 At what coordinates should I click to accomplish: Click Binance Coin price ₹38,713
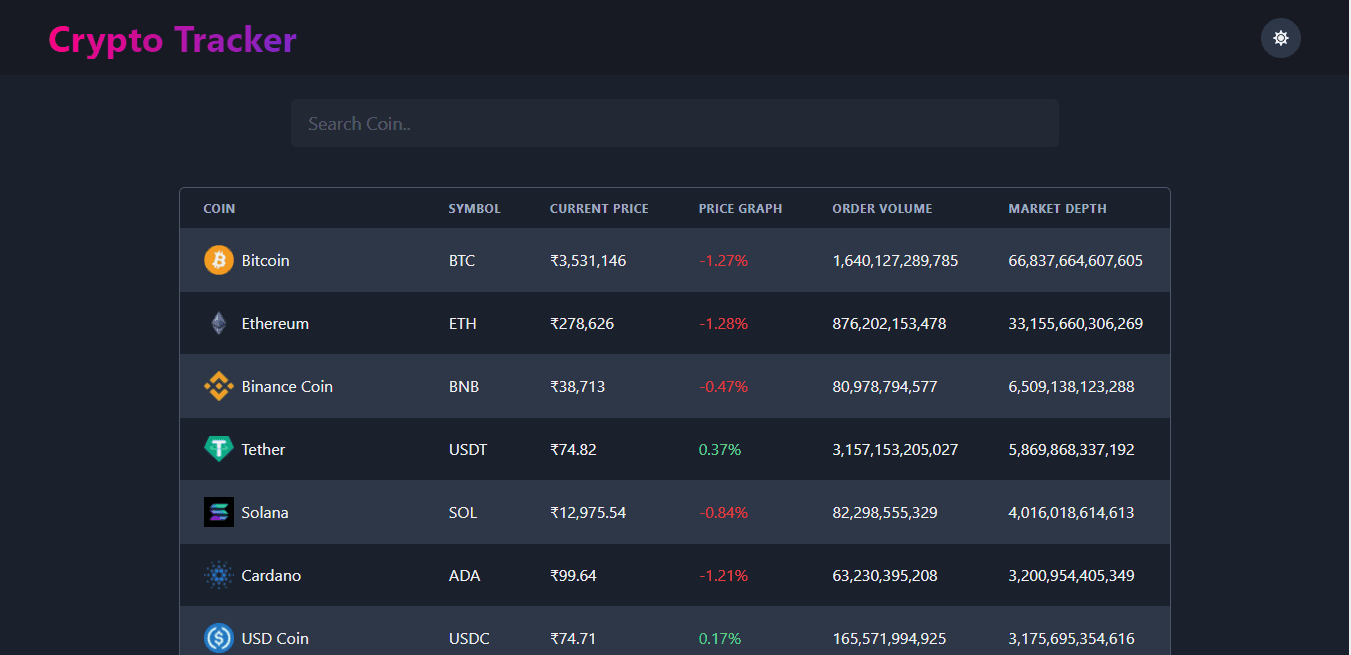[577, 386]
